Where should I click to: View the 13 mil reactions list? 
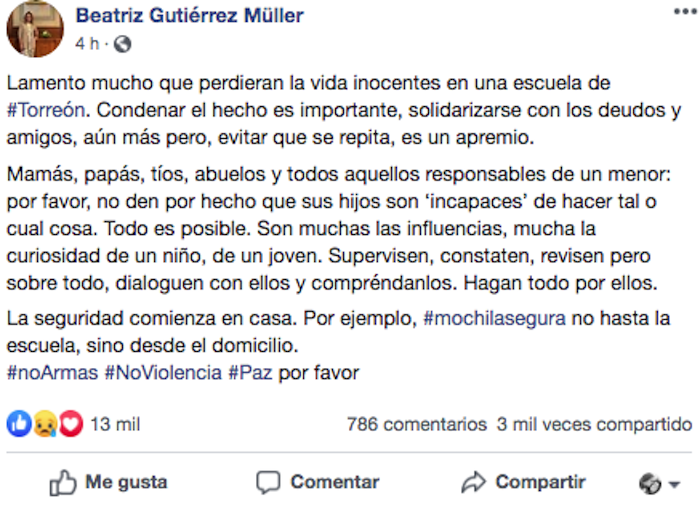coord(115,424)
